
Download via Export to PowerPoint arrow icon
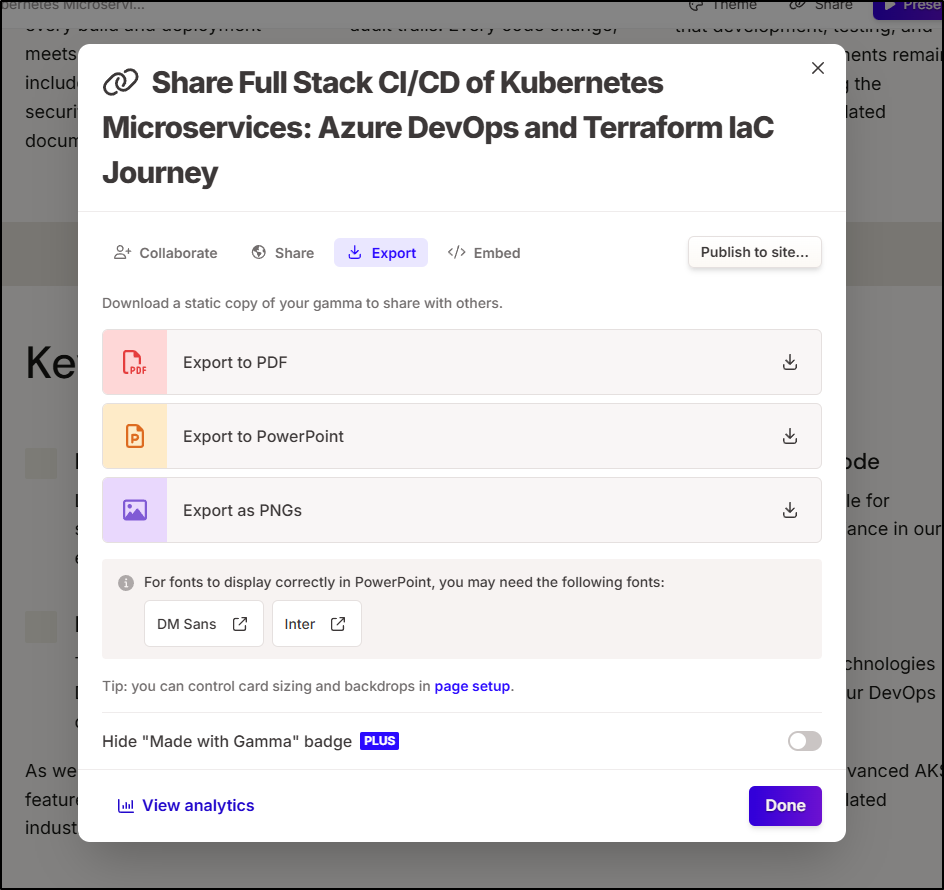pos(790,437)
